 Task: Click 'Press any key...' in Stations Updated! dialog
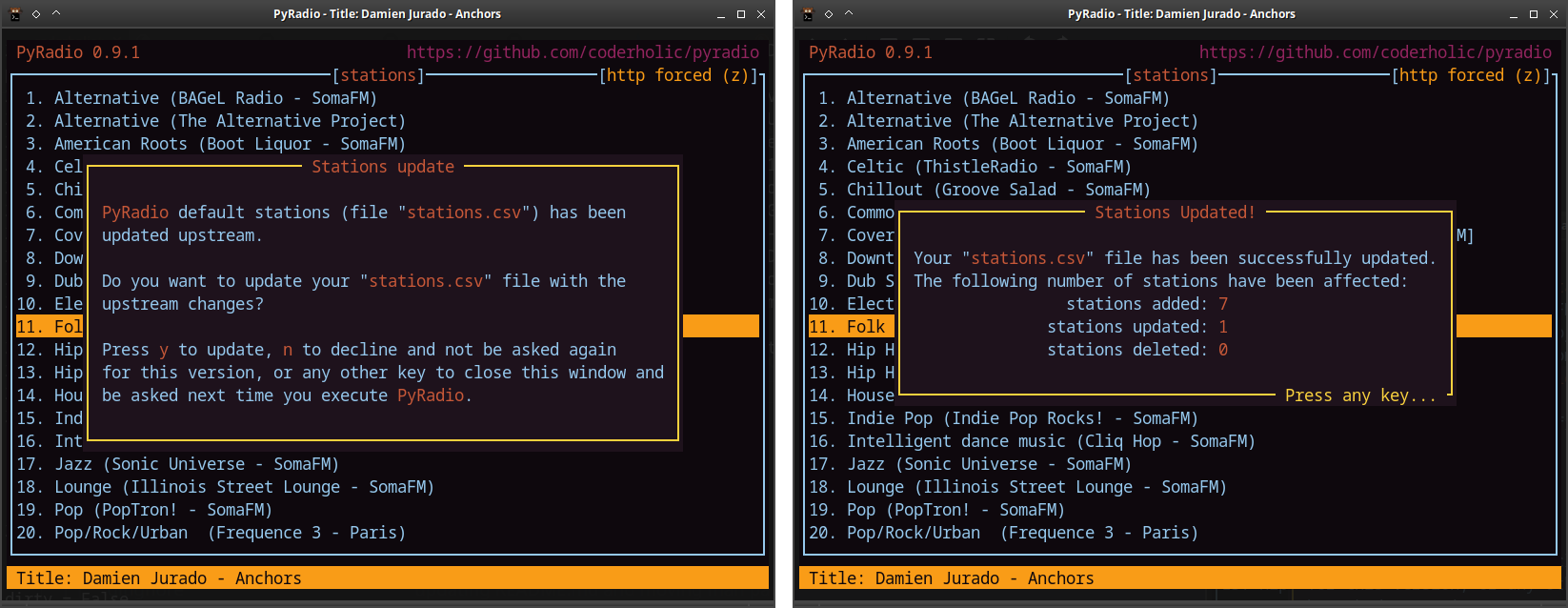1360,395
